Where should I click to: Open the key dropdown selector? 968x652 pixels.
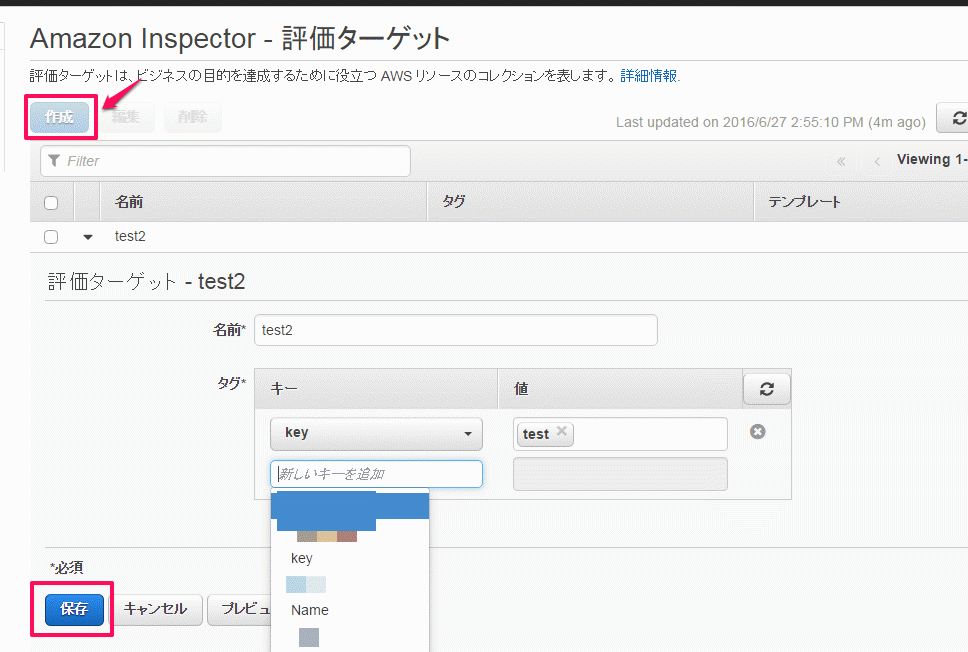(376, 433)
